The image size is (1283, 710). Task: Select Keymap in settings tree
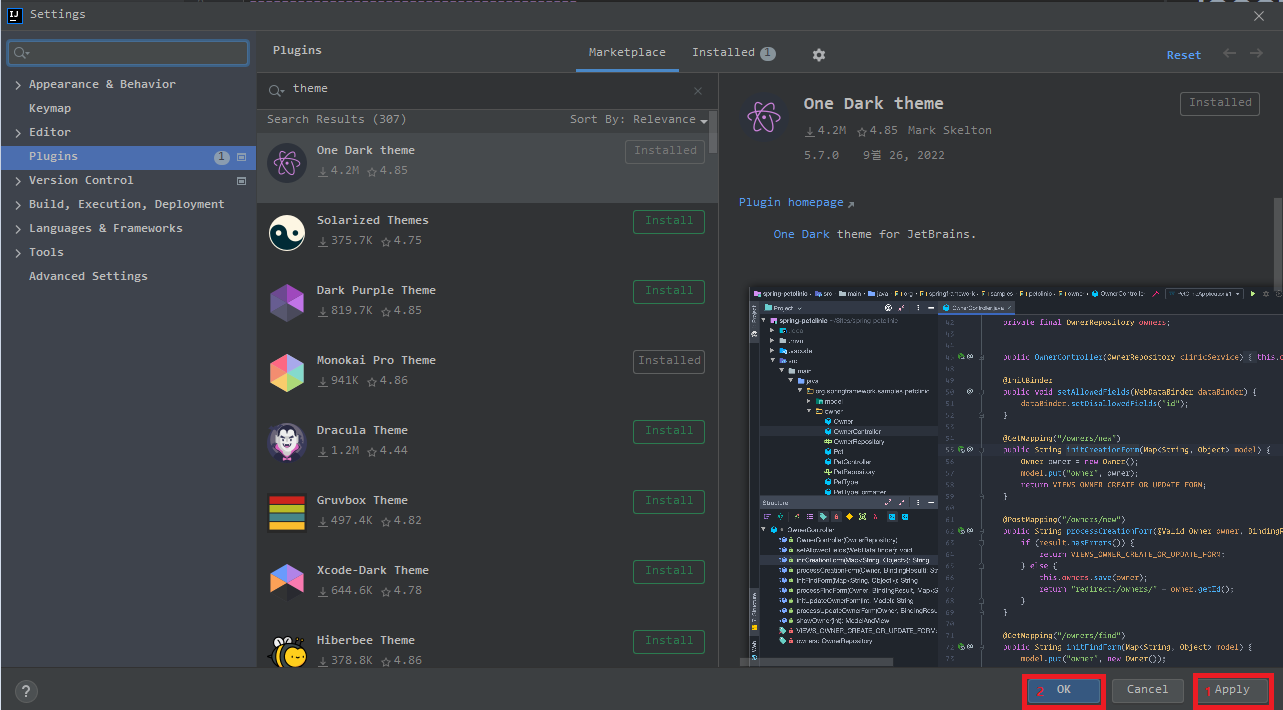(50, 109)
